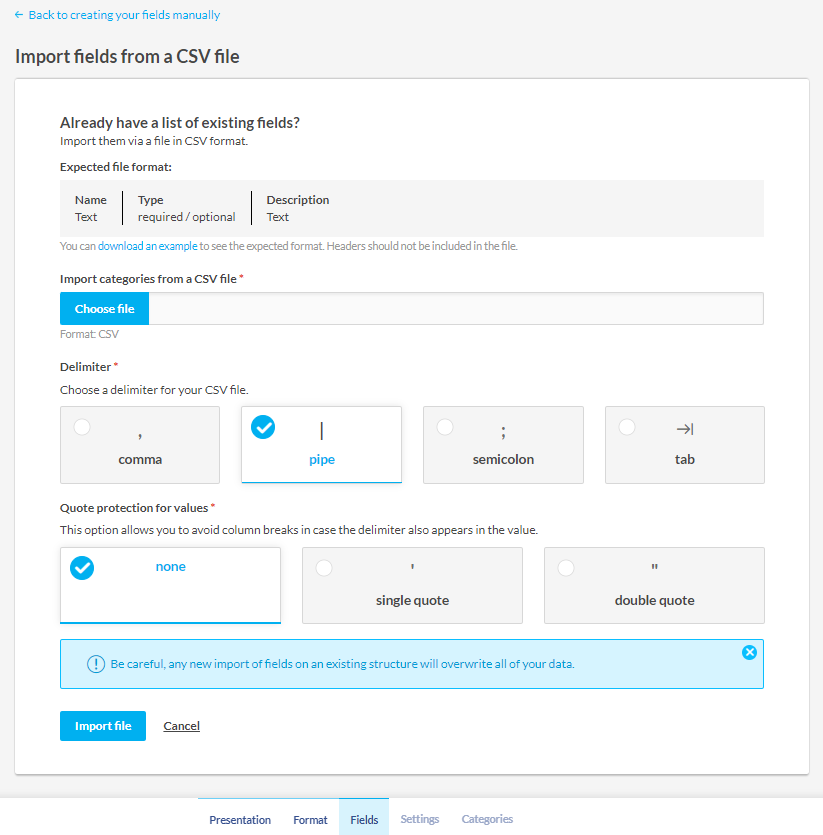
Task: Choose none for quote protection
Action: click(x=170, y=585)
